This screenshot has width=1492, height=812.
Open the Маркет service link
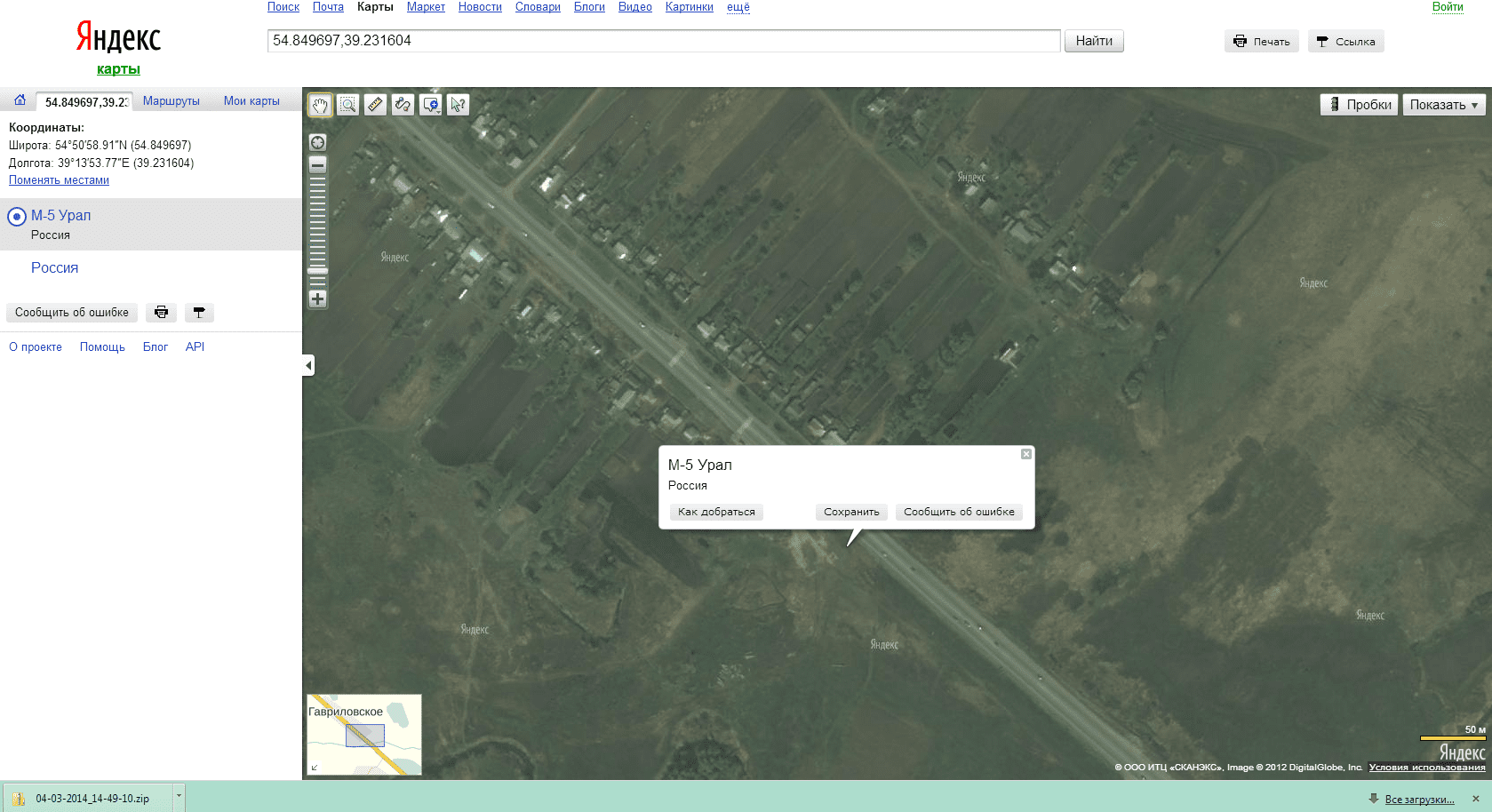pyautogui.click(x=426, y=7)
